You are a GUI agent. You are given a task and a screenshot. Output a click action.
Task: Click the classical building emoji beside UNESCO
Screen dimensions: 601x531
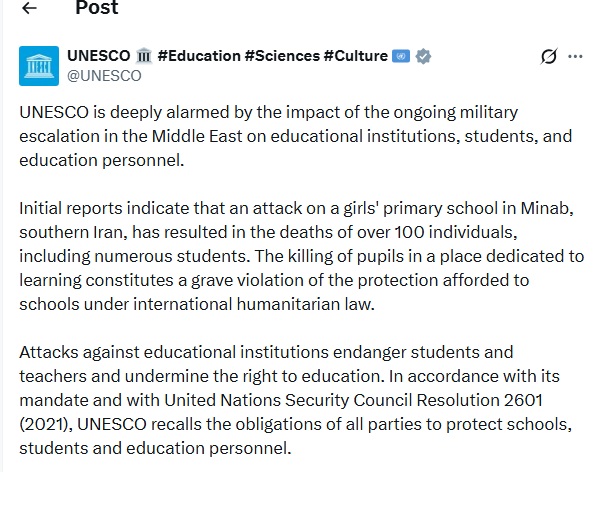144,56
